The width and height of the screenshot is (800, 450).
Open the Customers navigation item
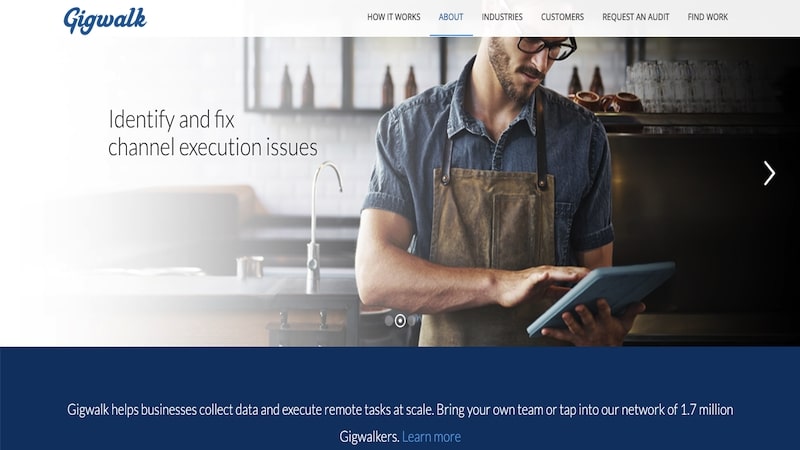pos(562,17)
